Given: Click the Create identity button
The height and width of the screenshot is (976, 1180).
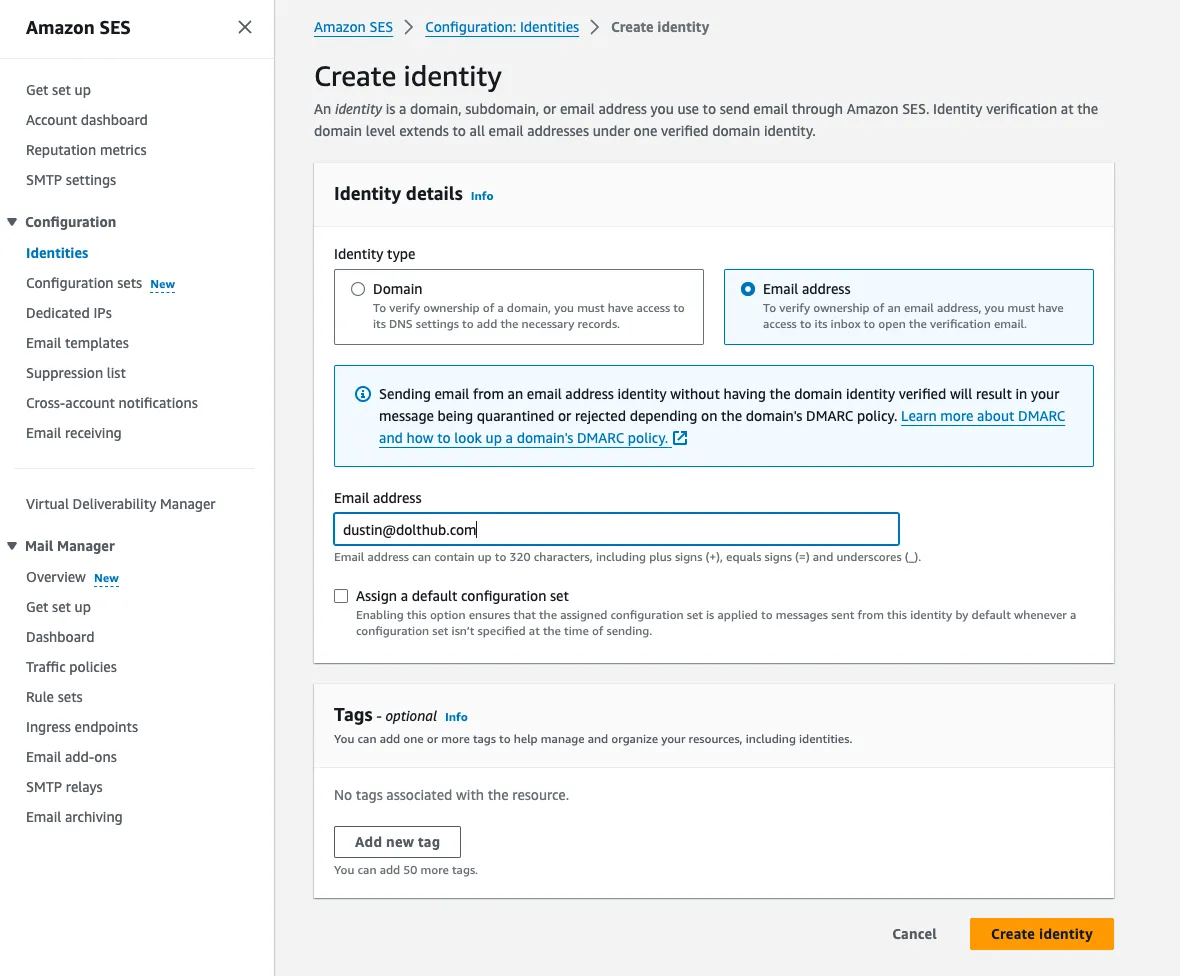Looking at the screenshot, I should [1041, 933].
